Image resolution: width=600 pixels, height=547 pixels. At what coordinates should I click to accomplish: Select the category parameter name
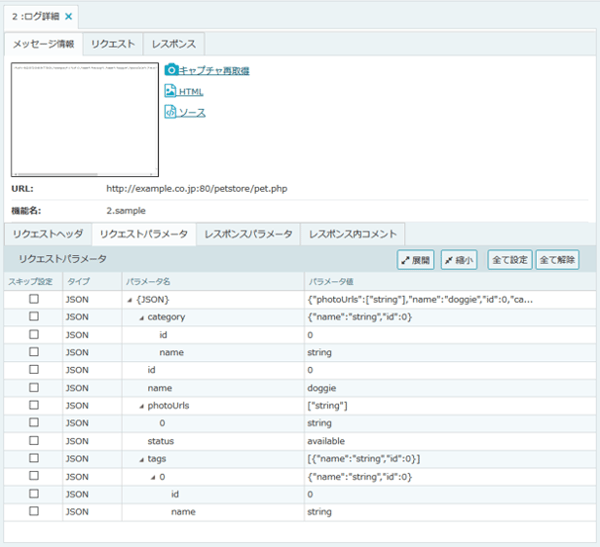tap(166, 317)
